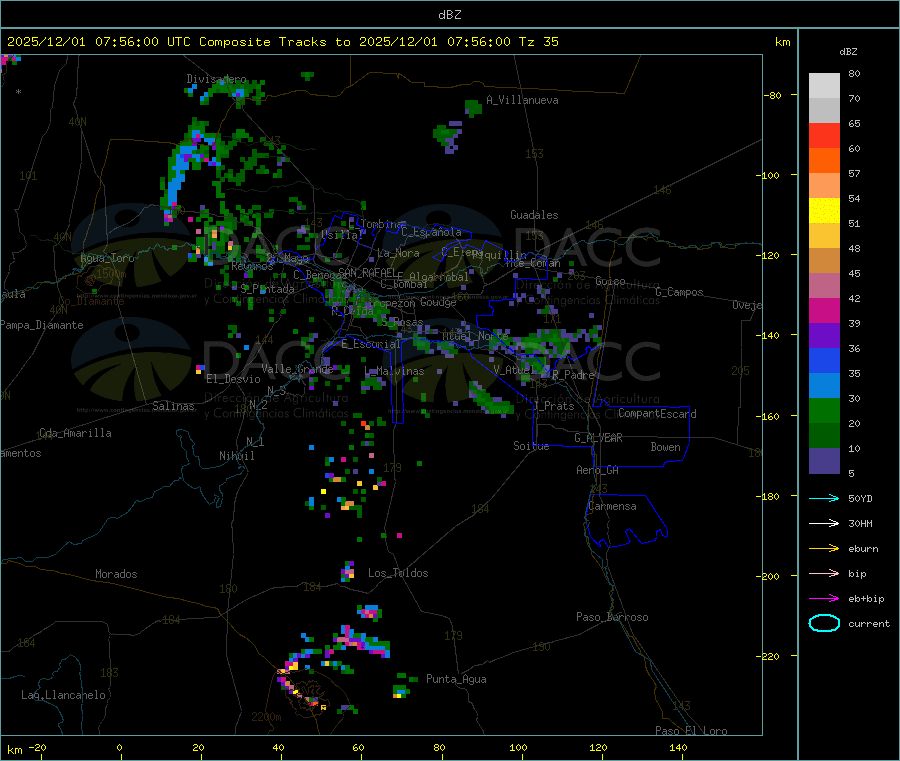The height and width of the screenshot is (761, 900).
Task: Click the dark purple 5 dBZ swatch
Action: pyautogui.click(x=824, y=461)
